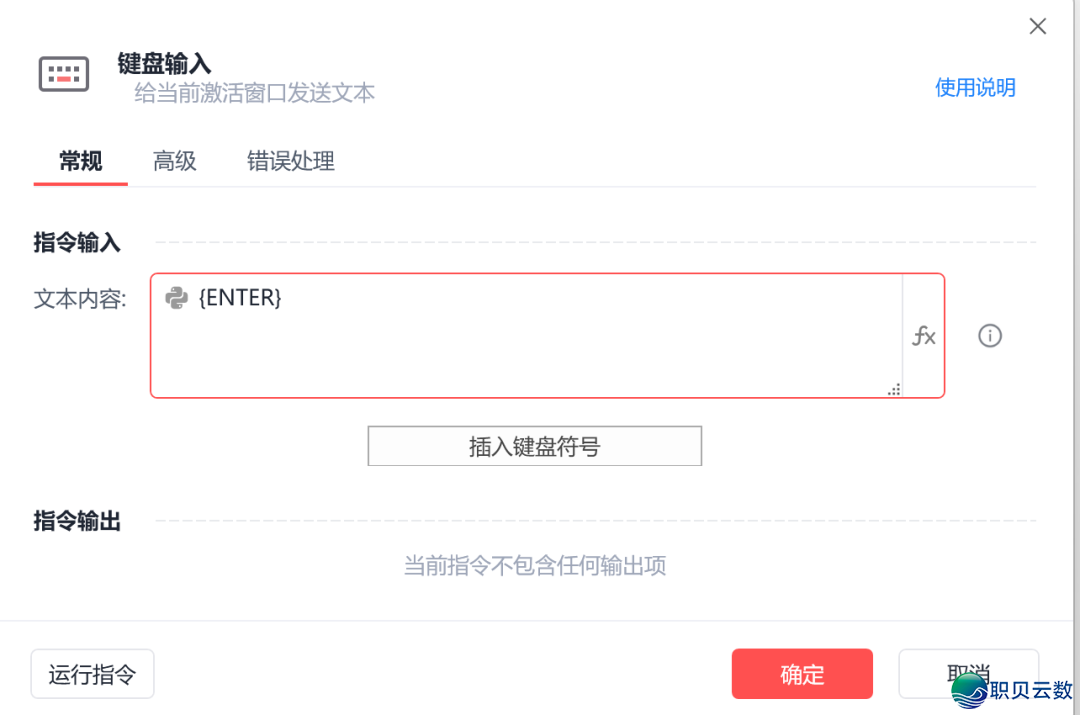Confirm with the 确定 button

point(802,674)
